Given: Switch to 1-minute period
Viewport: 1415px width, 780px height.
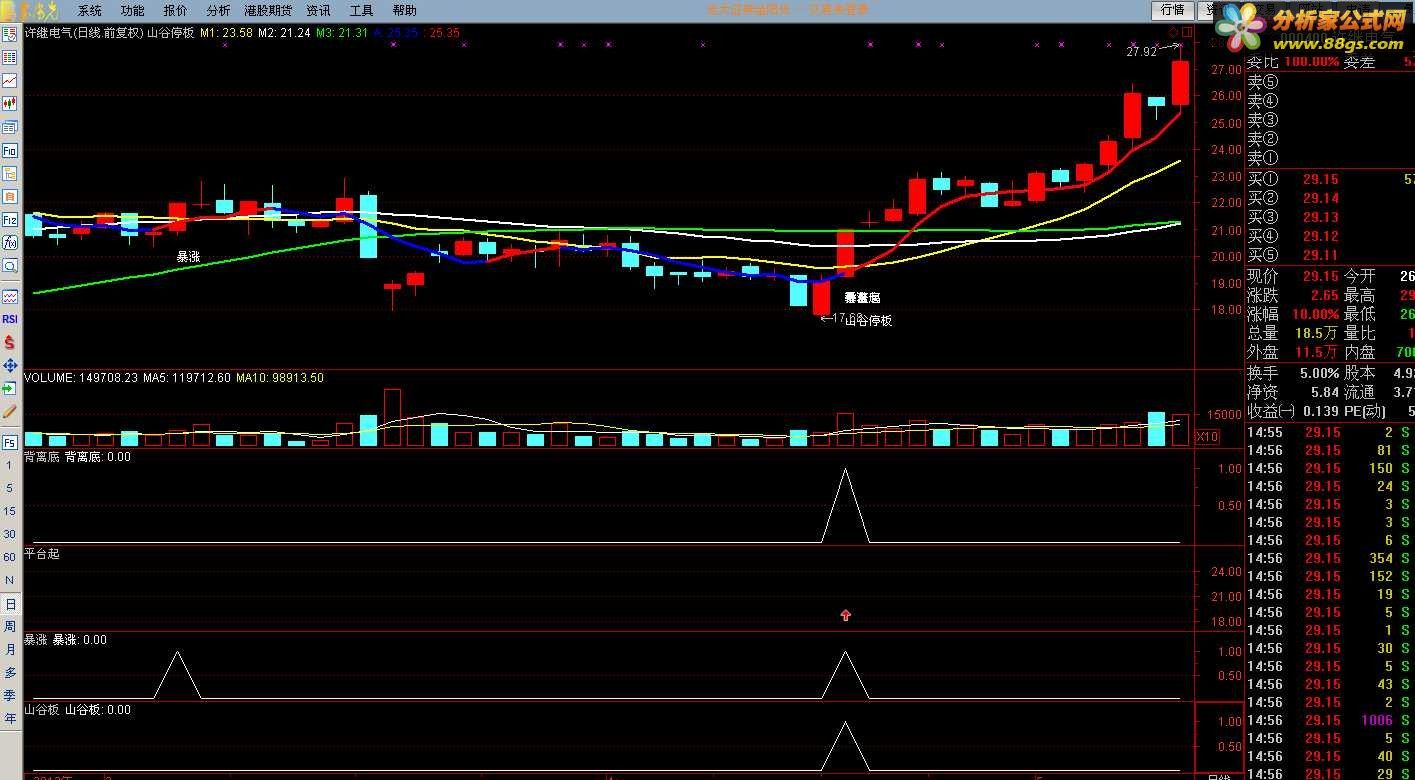Looking at the screenshot, I should click(10, 465).
